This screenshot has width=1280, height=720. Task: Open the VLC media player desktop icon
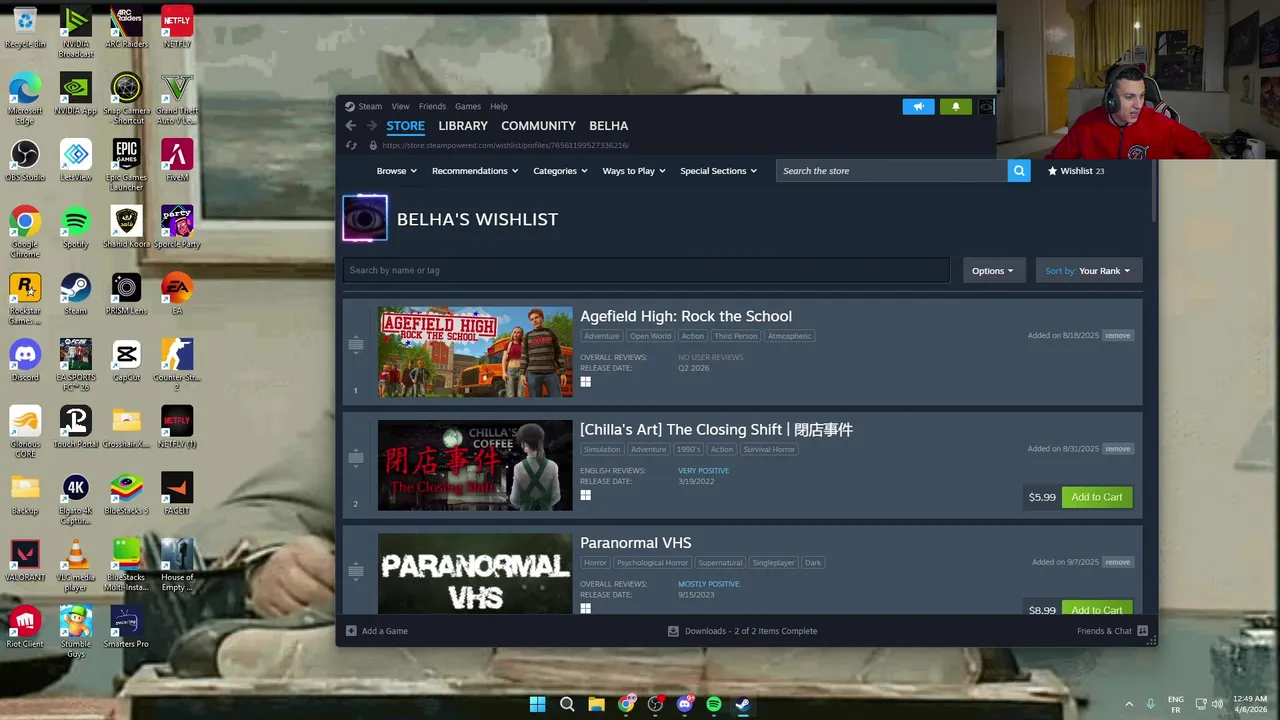(x=75, y=565)
